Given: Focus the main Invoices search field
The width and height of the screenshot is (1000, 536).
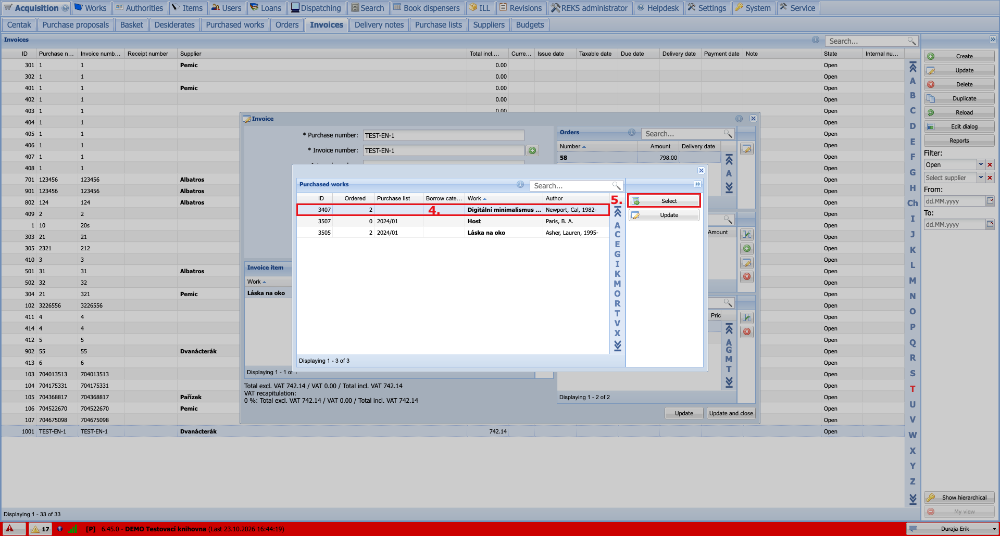Looking at the screenshot, I should [x=867, y=41].
